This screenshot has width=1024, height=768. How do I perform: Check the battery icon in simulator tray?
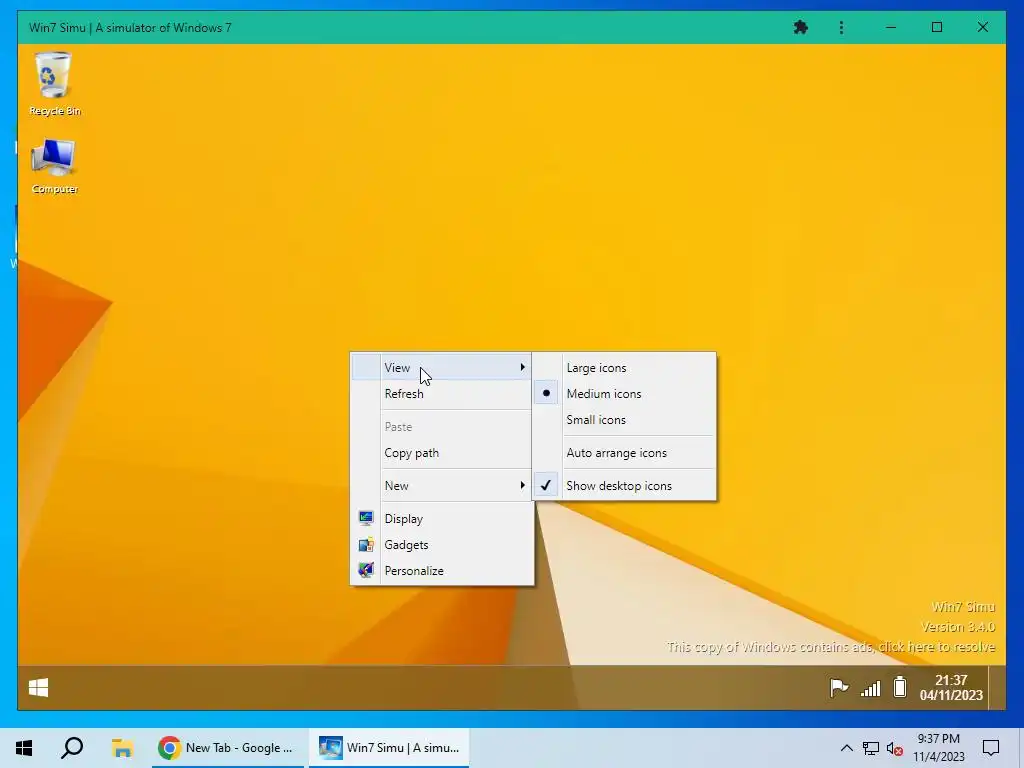pos(900,687)
